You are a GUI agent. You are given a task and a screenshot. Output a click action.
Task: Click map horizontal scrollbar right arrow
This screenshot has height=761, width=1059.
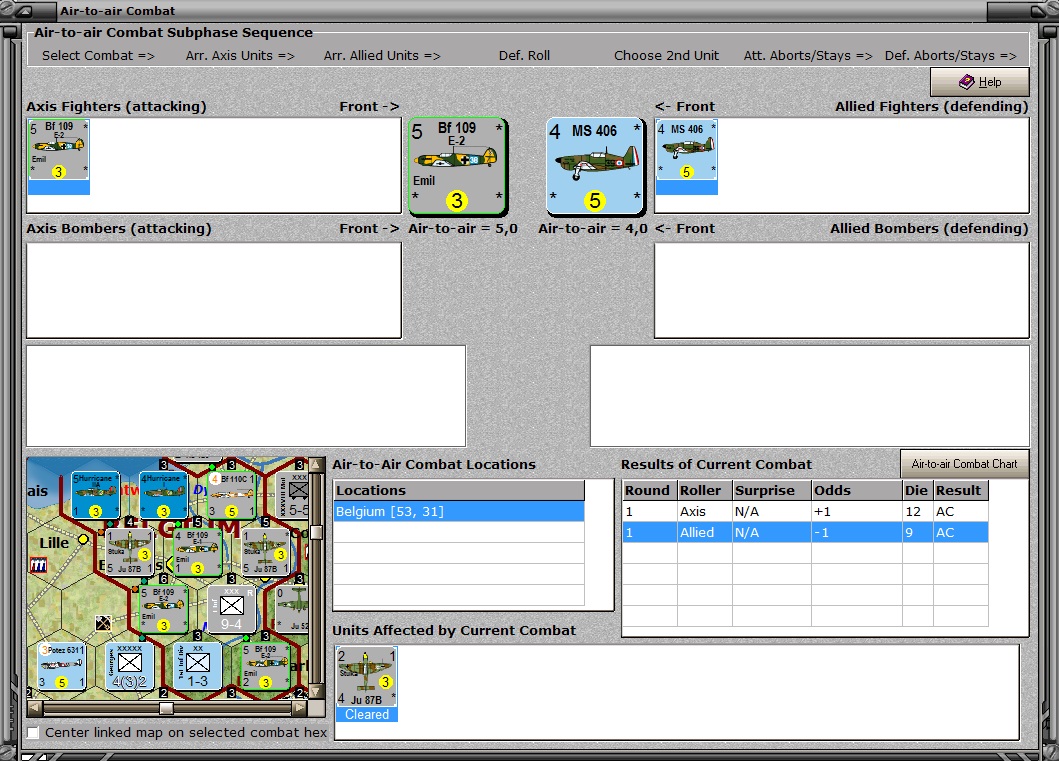(x=300, y=708)
